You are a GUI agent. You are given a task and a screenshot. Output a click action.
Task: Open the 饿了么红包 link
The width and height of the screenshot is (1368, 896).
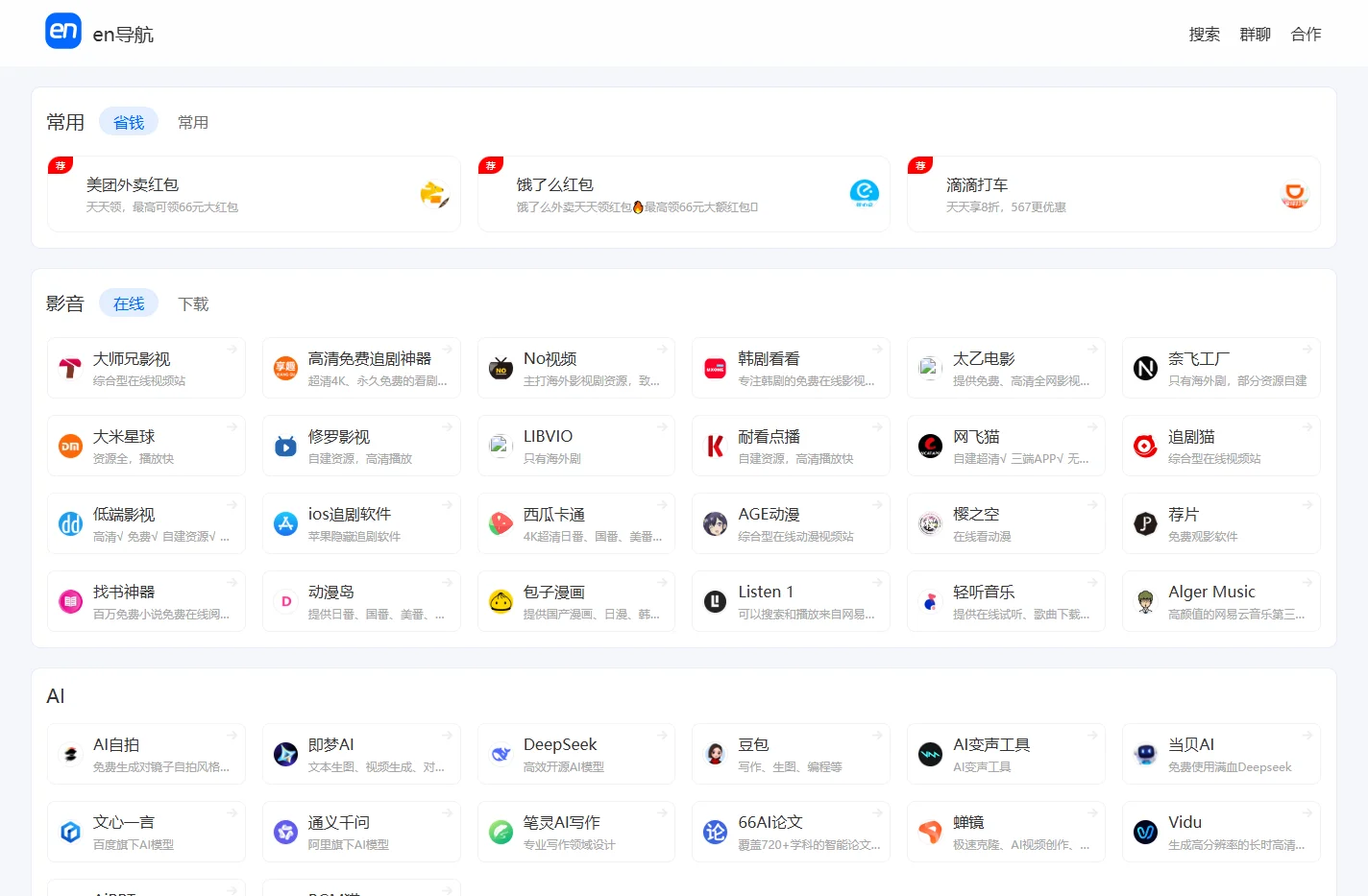pyautogui.click(x=684, y=194)
